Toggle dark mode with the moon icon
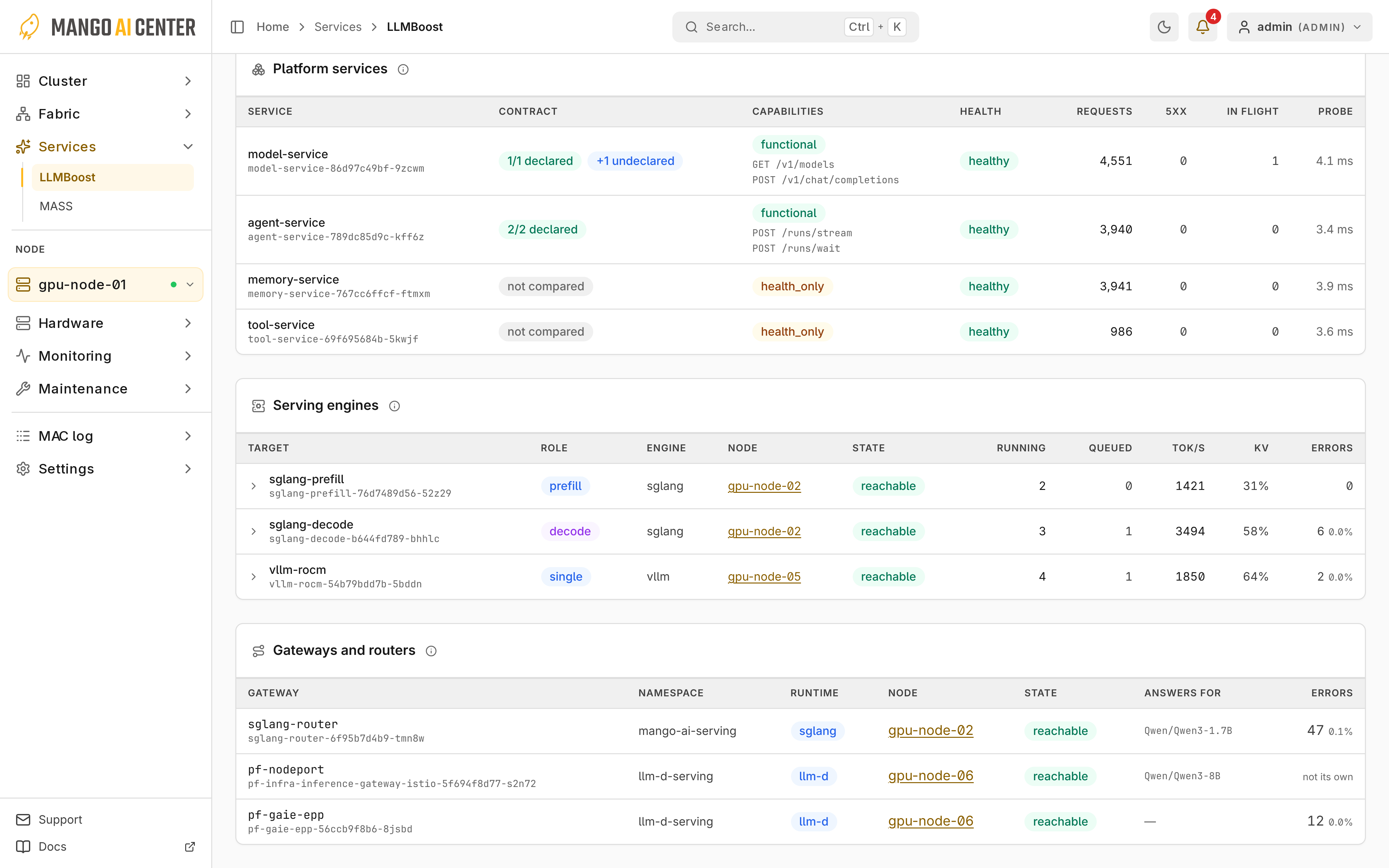The height and width of the screenshot is (868, 1389). [x=1163, y=27]
